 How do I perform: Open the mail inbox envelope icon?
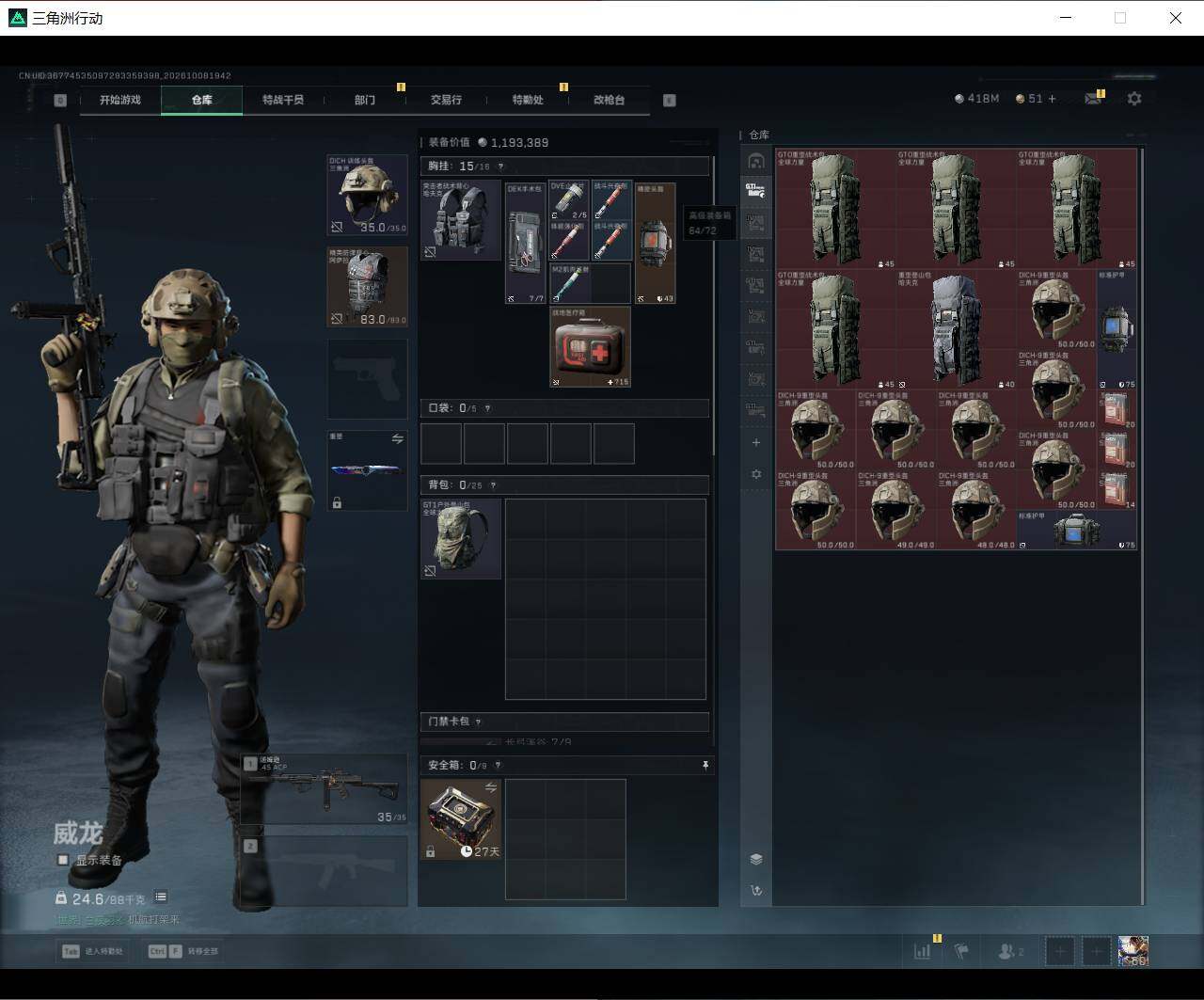pos(1092,99)
